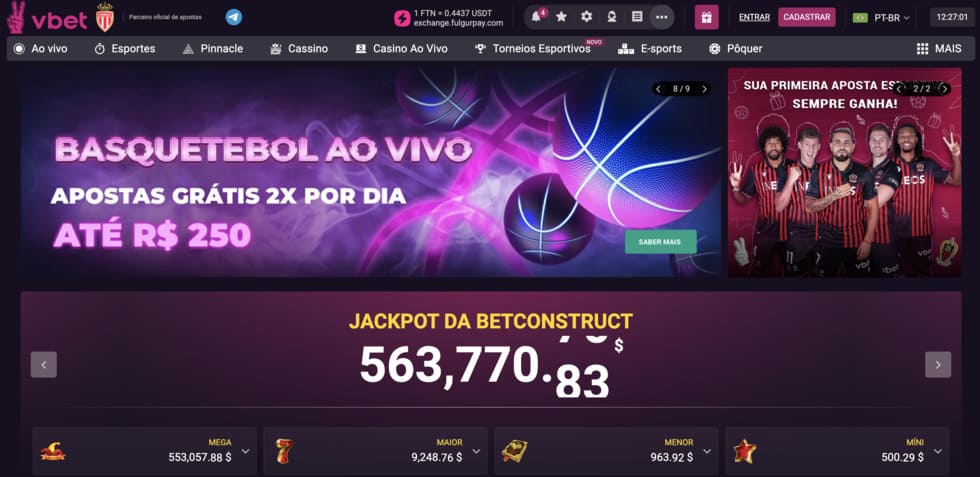Click the FTN exchange rate lightning icon
Screen dimensions: 980x477
tap(402, 18)
